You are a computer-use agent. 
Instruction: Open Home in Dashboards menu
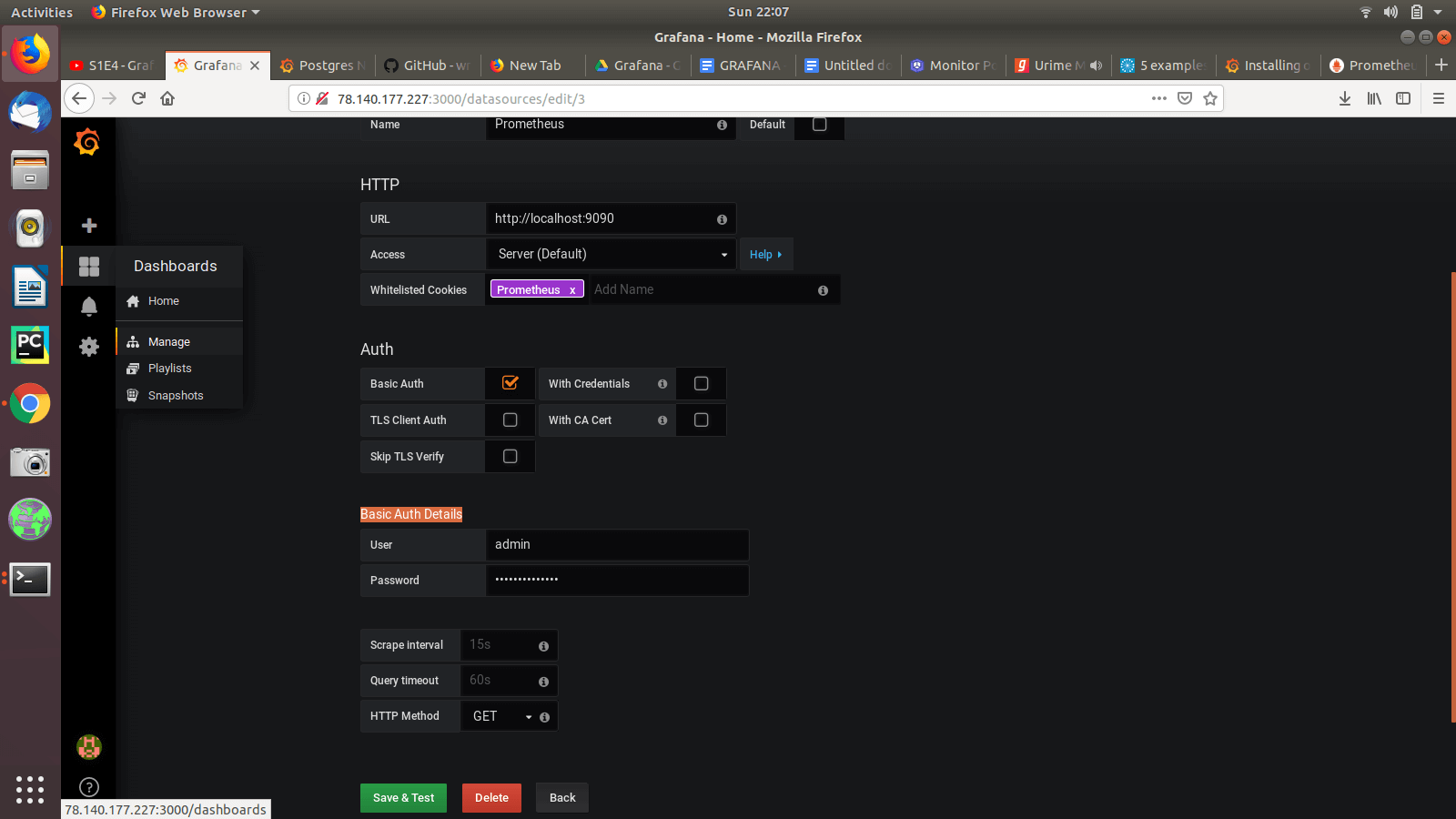[x=179, y=301]
